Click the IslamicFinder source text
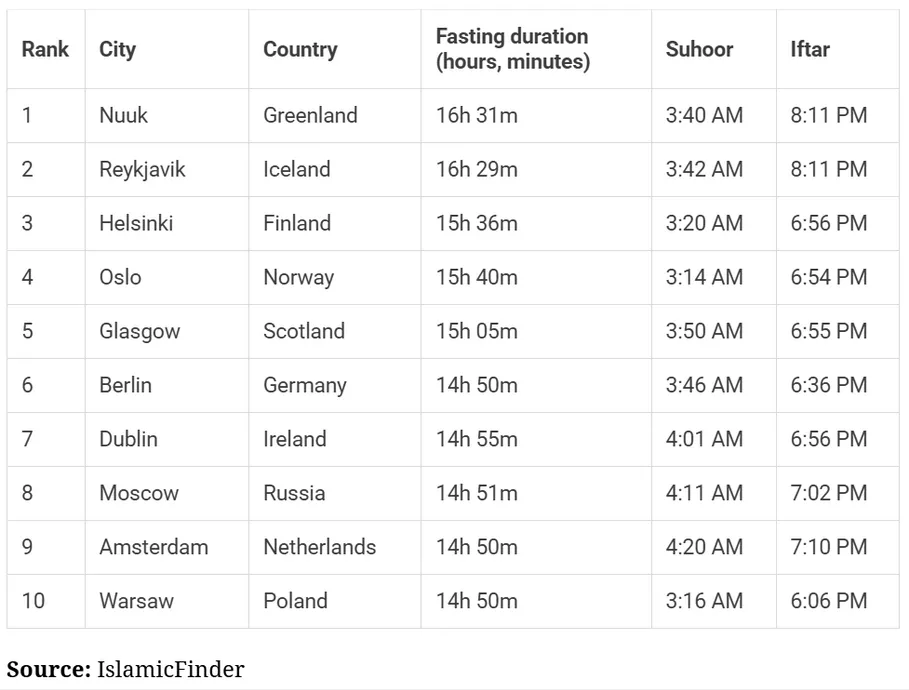 click(170, 669)
